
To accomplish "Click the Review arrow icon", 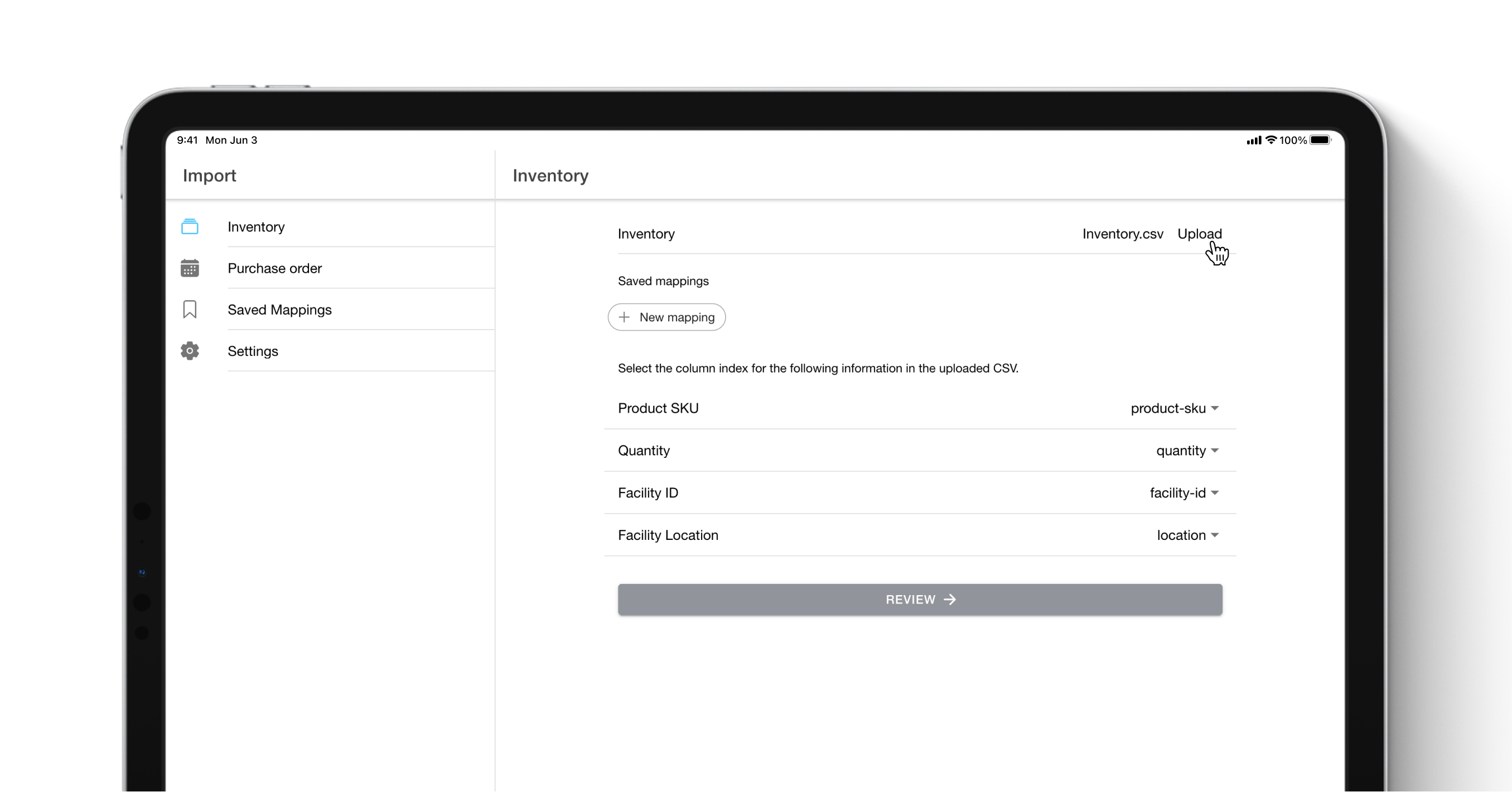I will click(950, 598).
